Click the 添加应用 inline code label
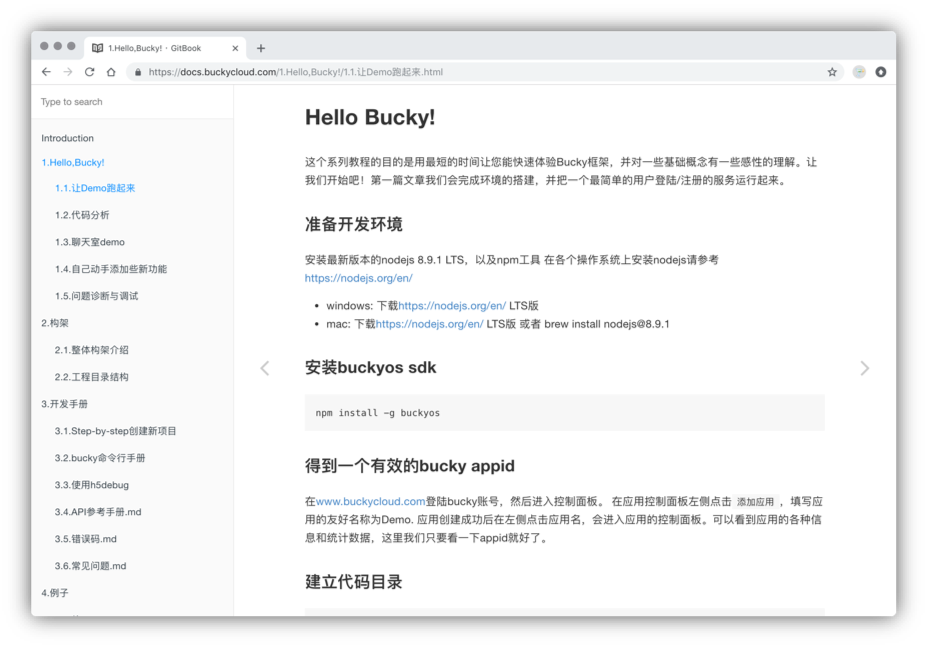This screenshot has height=647, width=927. coord(755,502)
